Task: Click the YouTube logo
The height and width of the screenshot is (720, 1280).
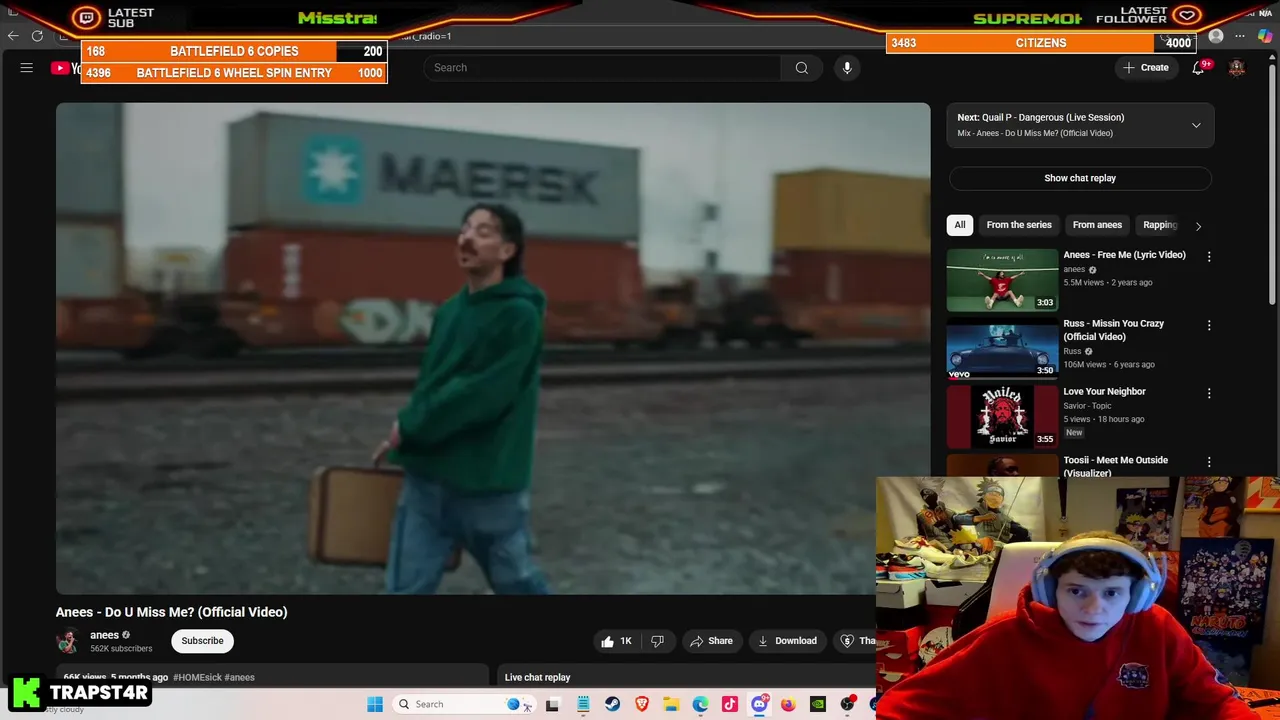Action: click(x=66, y=68)
